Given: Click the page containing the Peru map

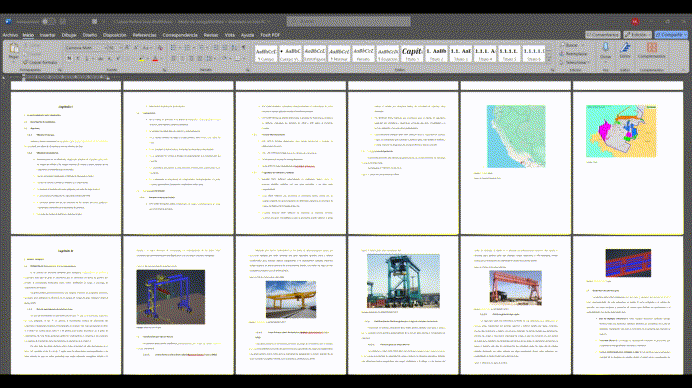Looking at the screenshot, I should 515,162.
